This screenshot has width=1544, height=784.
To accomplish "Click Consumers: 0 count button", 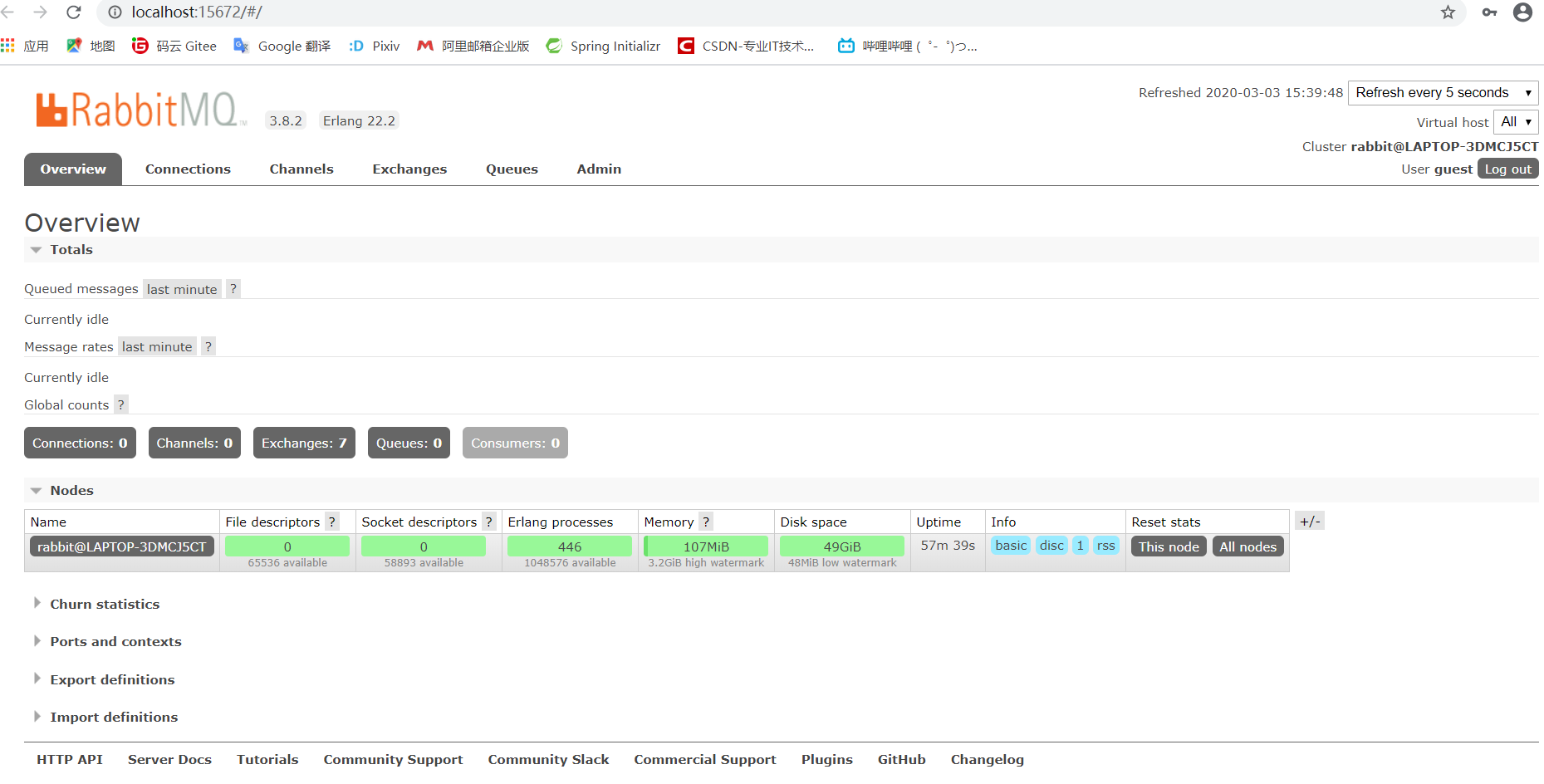I will tap(515, 443).
